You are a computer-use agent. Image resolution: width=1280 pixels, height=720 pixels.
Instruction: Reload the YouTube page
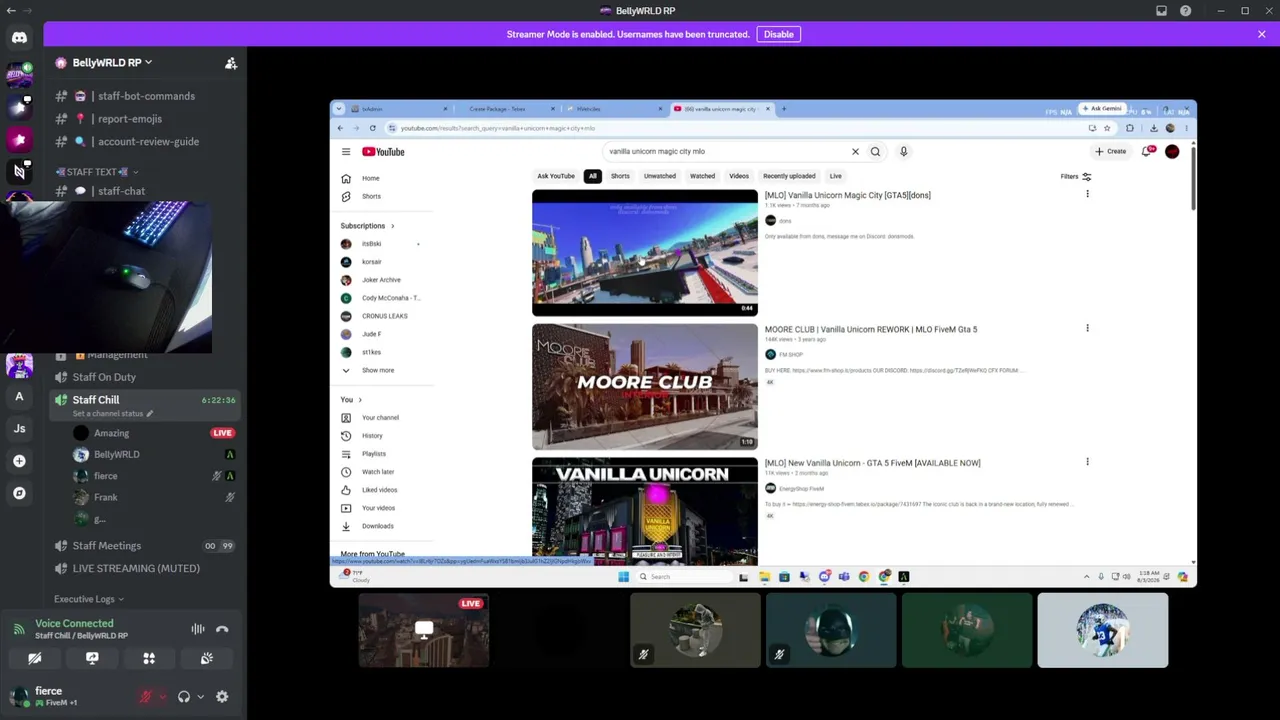[372, 128]
